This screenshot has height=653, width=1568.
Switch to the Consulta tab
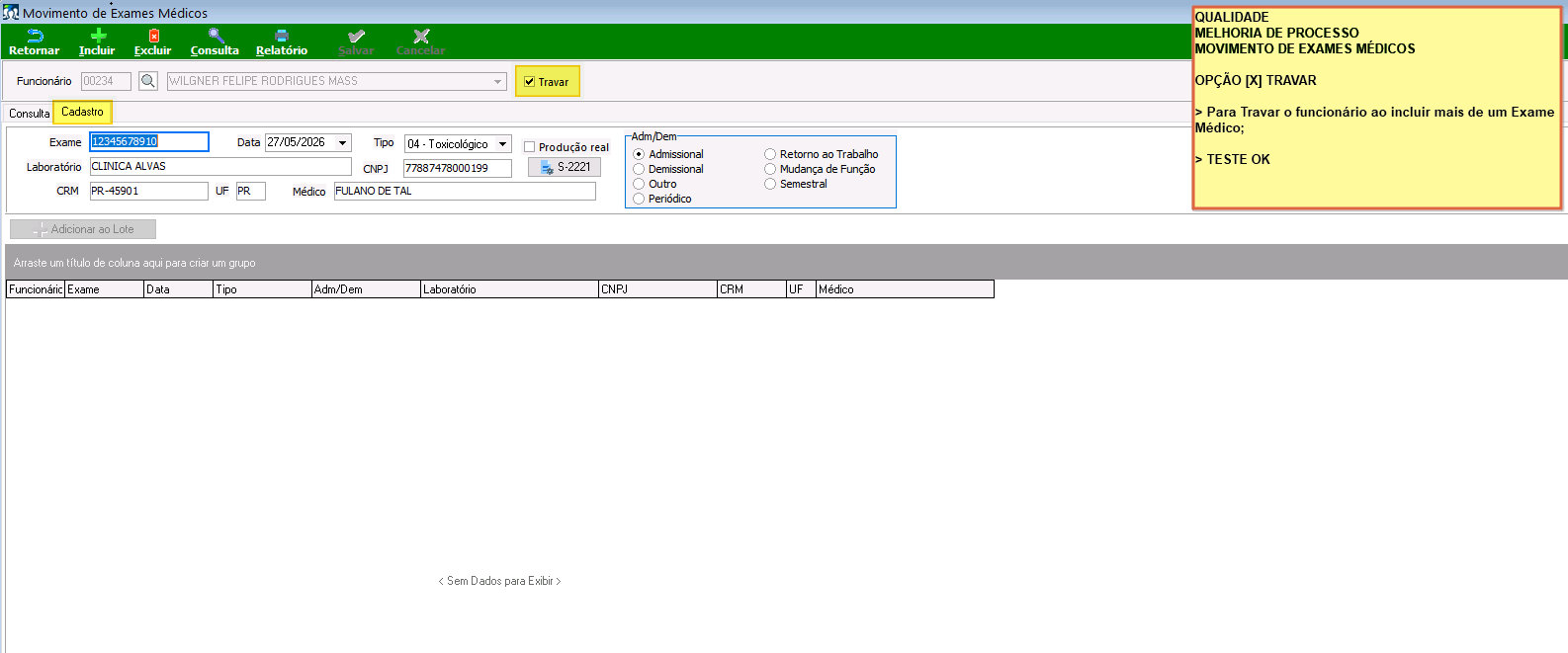click(30, 114)
